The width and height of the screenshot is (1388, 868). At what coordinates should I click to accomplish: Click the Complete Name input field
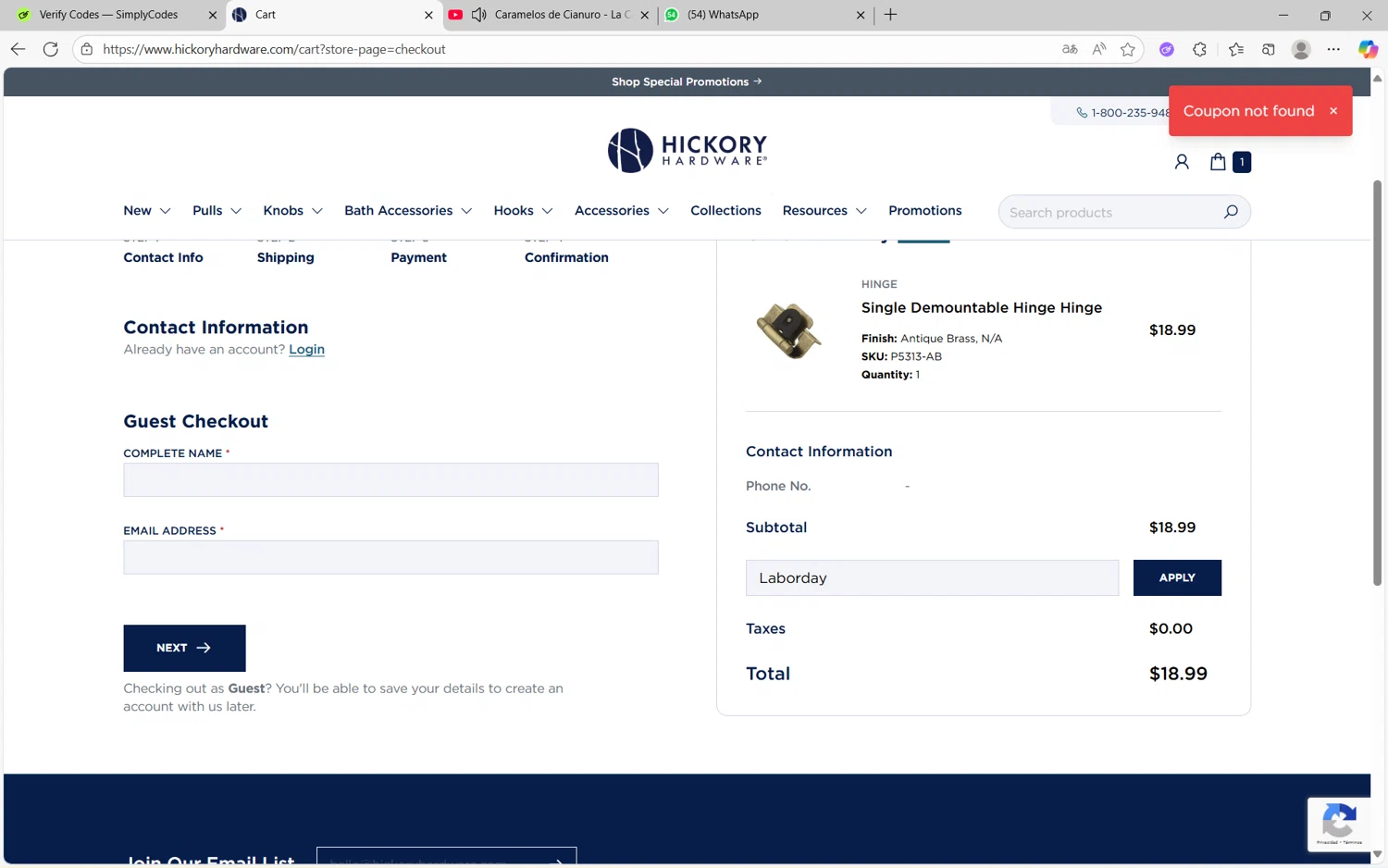[x=390, y=480]
